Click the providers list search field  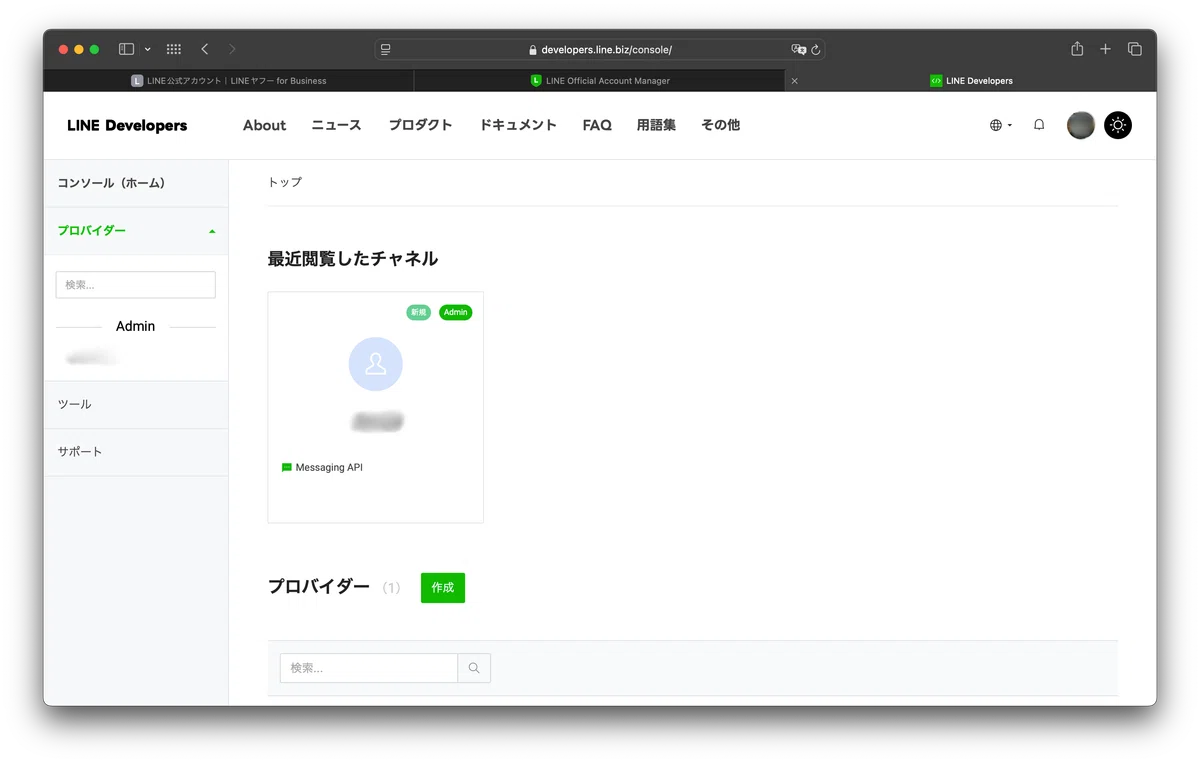pos(369,668)
